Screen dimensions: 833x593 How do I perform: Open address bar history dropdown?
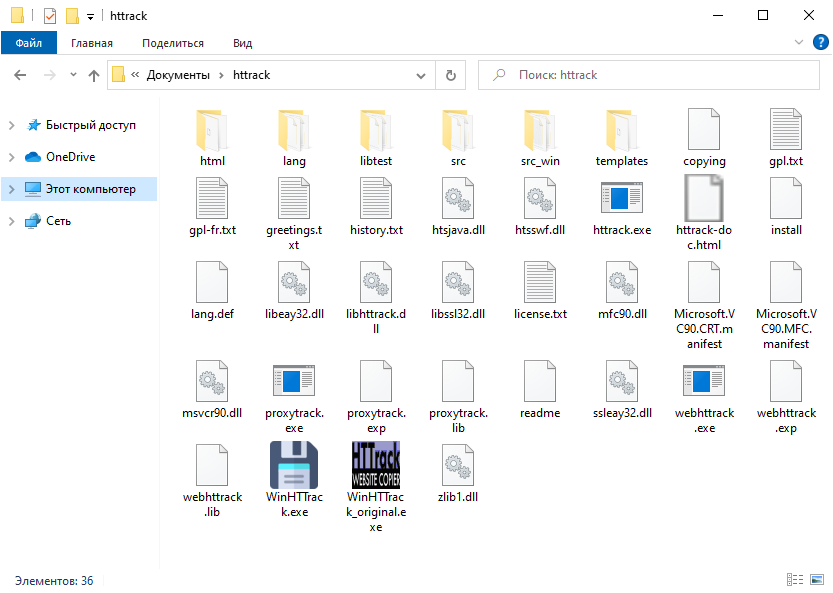421,75
